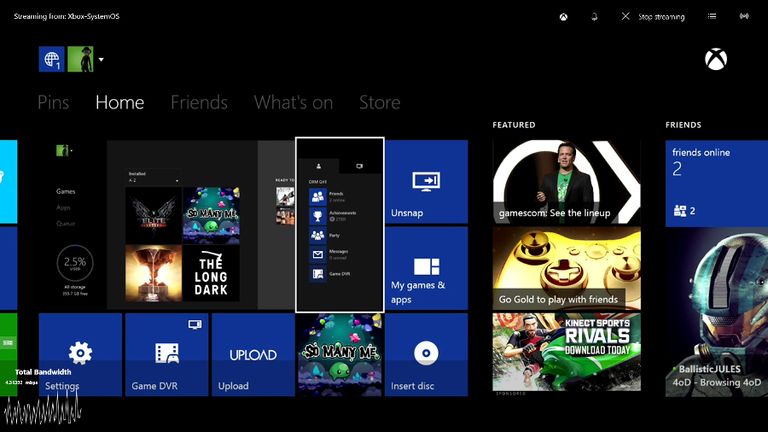The width and height of the screenshot is (768, 432).
Task: Select Games in the games list sidebar
Action: (x=66, y=192)
